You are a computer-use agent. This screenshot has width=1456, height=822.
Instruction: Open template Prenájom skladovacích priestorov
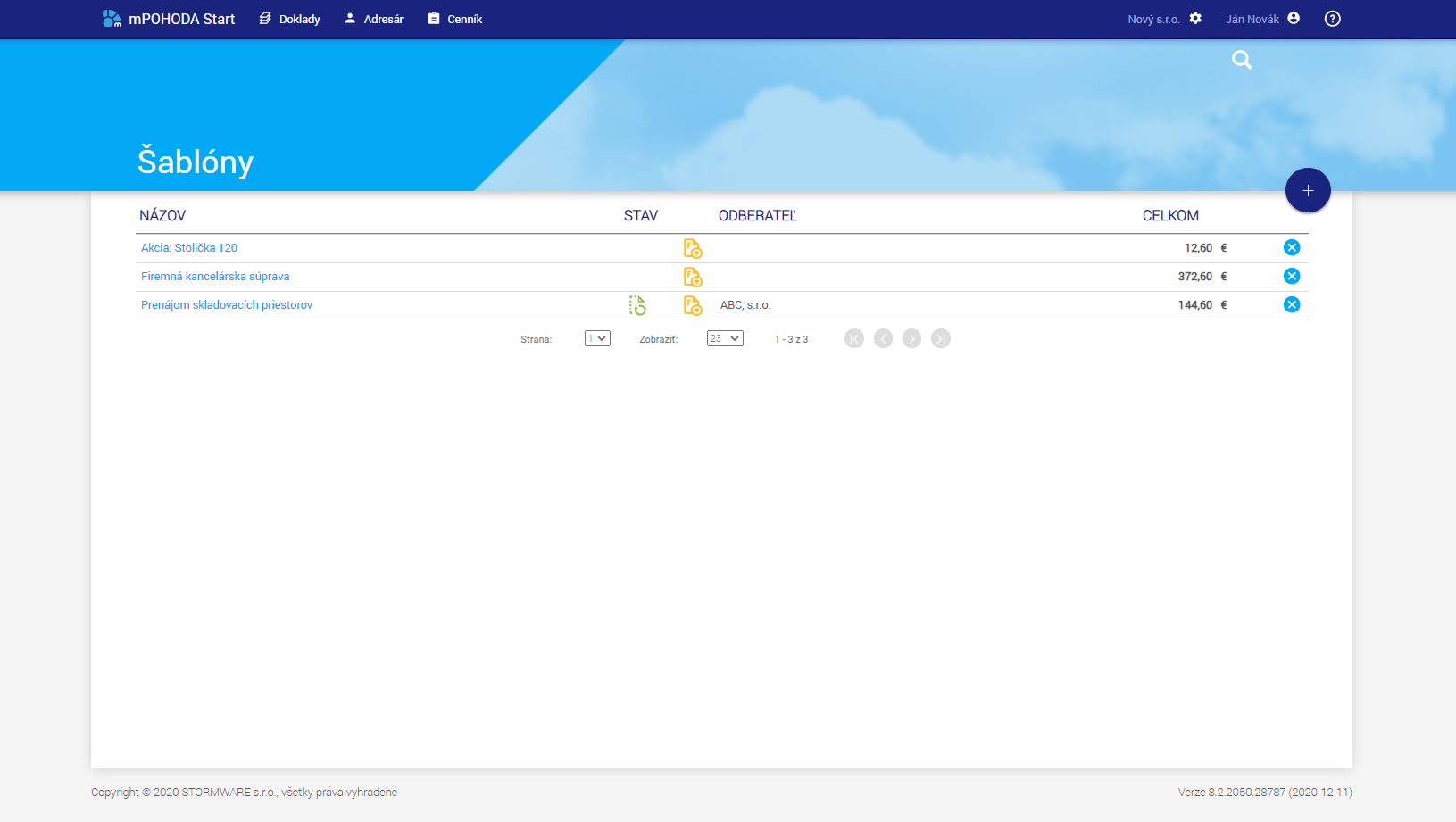227,305
